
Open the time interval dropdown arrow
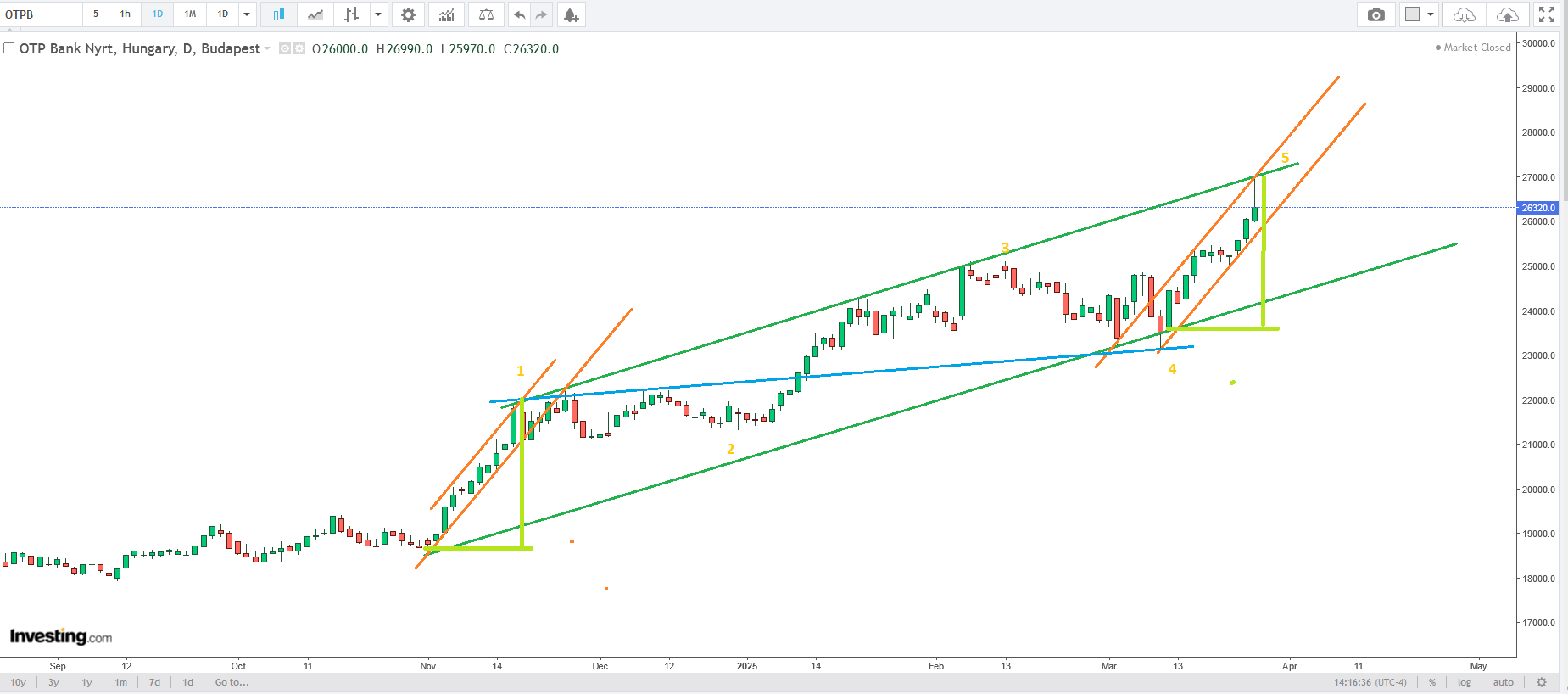coord(247,14)
